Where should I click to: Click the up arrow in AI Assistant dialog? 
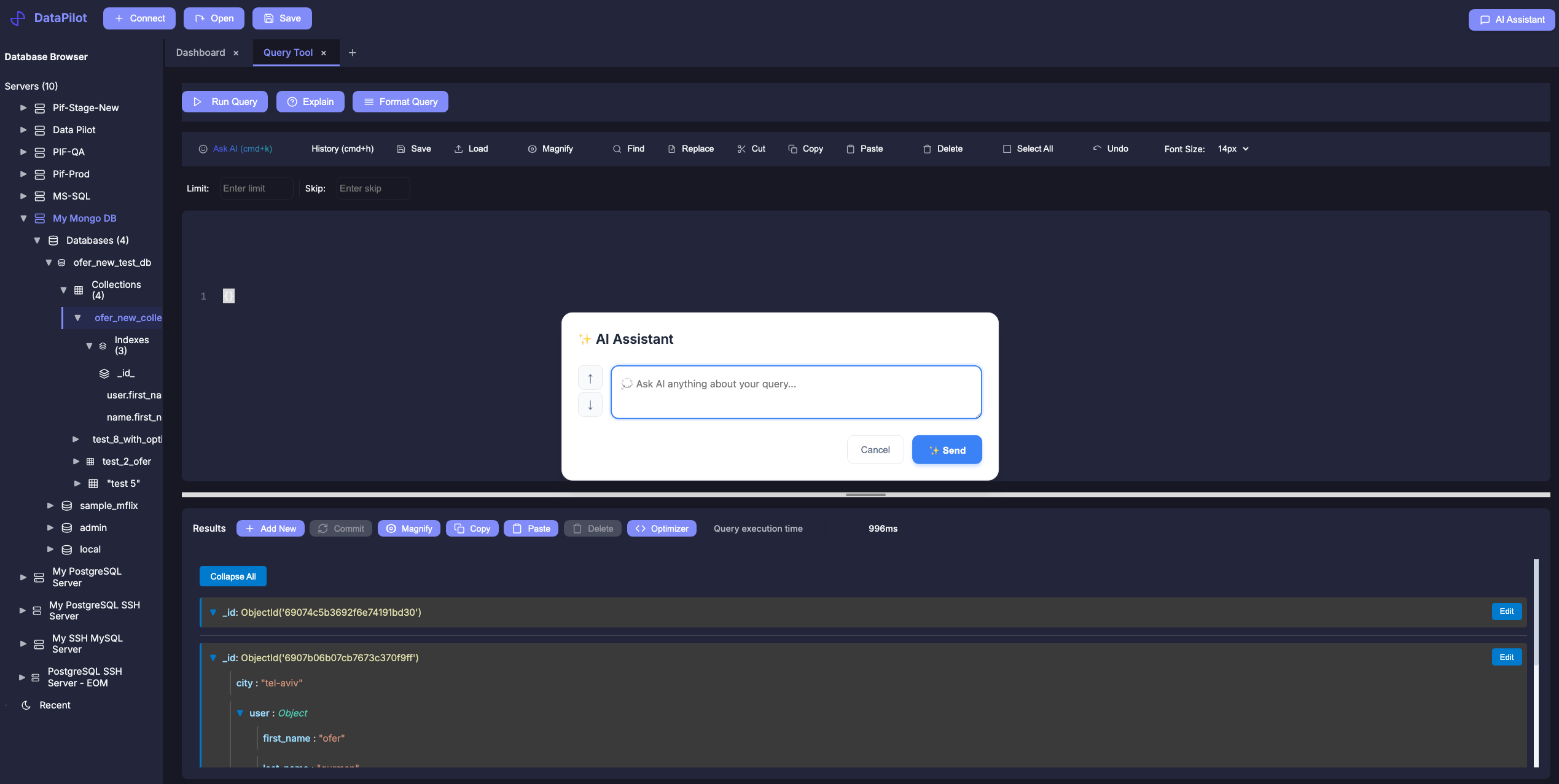point(590,378)
